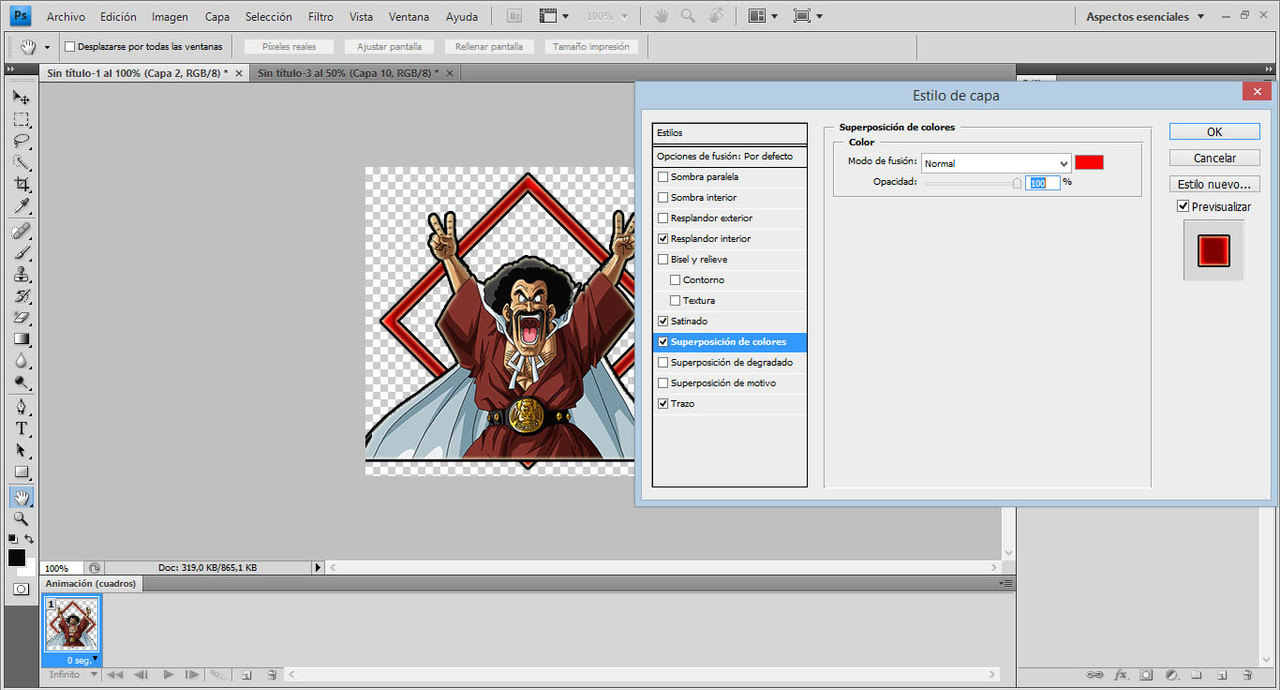Viewport: 1280px width, 690px height.
Task: Click the Ajustar pantalla button
Action: click(390, 47)
